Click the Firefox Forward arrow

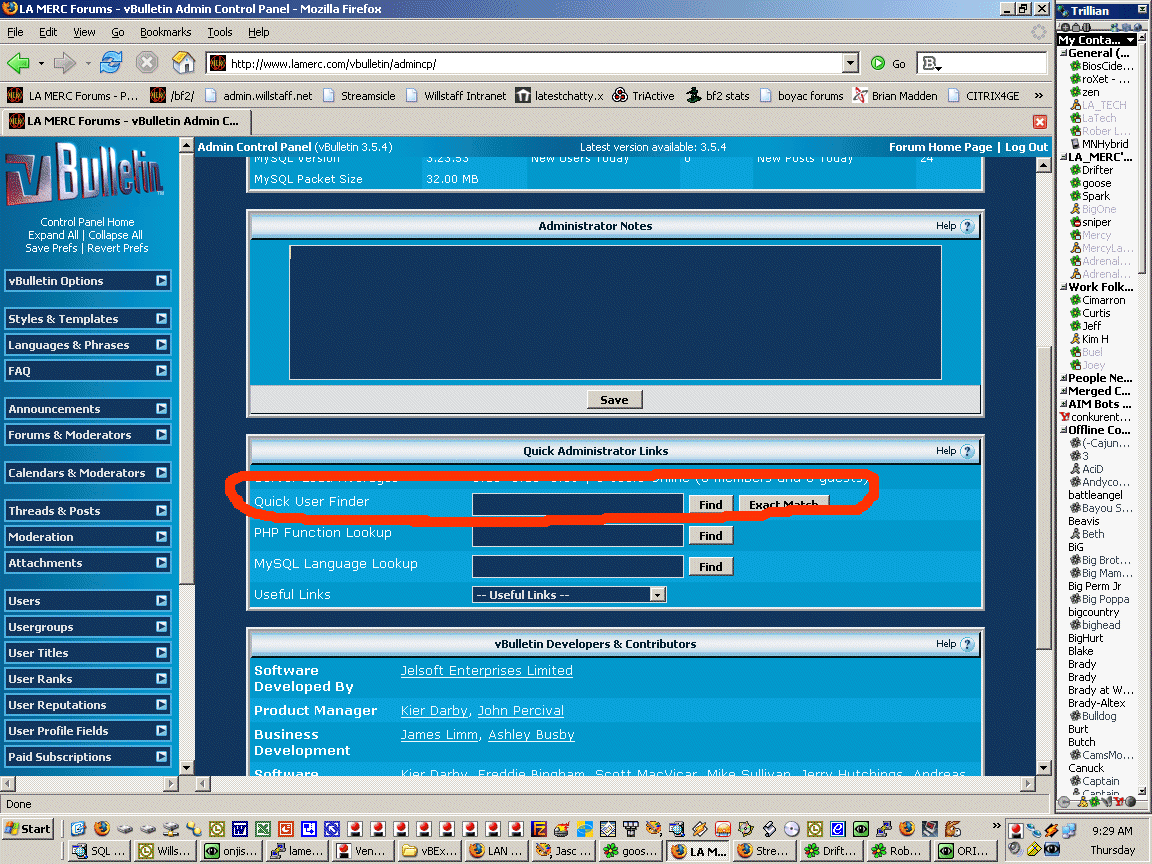pyautogui.click(x=65, y=63)
